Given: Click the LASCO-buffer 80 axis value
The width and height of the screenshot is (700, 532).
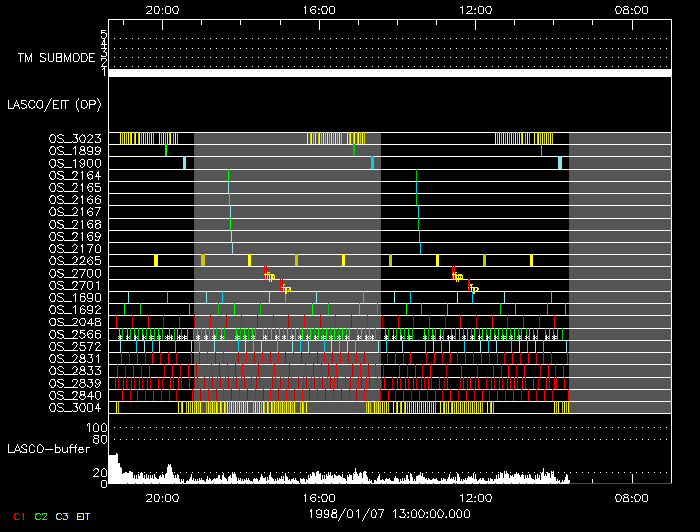Looking at the screenshot, I should pyautogui.click(x=100, y=440).
